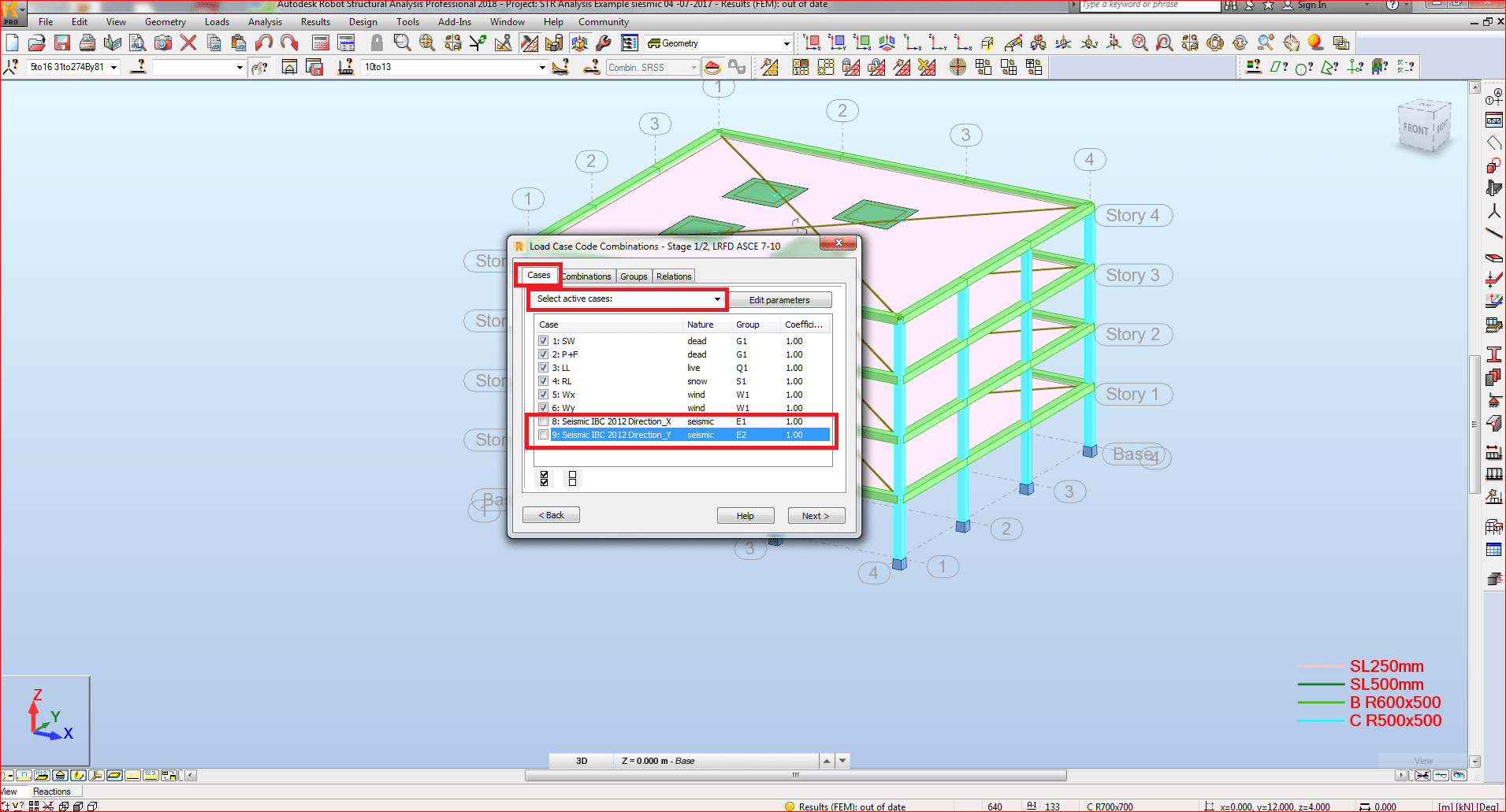
Task: Switch to the Combinations tab
Action: tap(587, 276)
